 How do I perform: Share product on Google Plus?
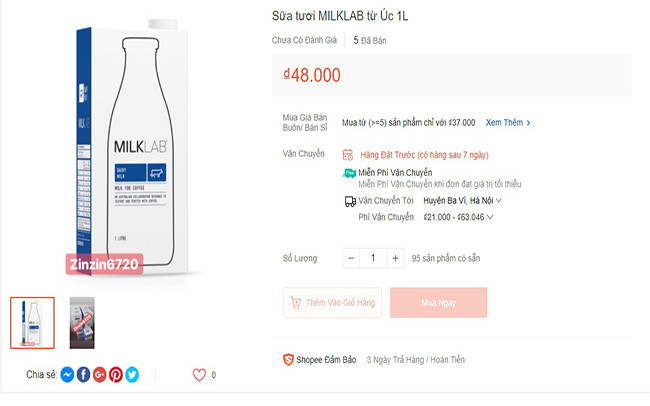[99, 375]
